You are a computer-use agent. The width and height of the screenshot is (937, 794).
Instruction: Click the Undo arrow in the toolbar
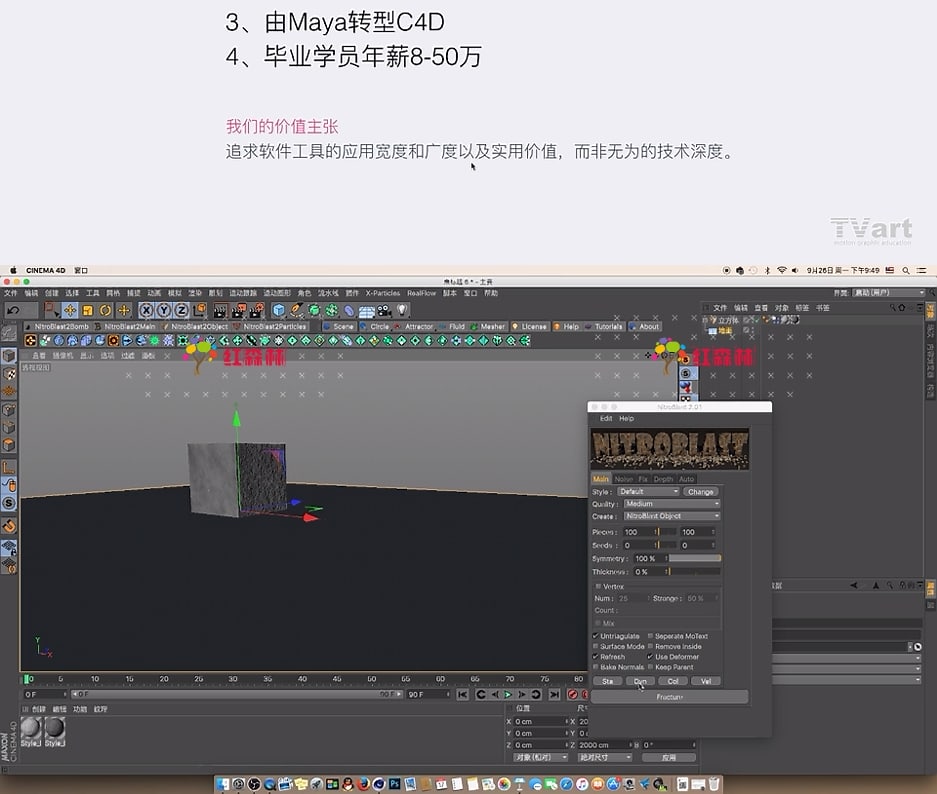click(x=13, y=310)
